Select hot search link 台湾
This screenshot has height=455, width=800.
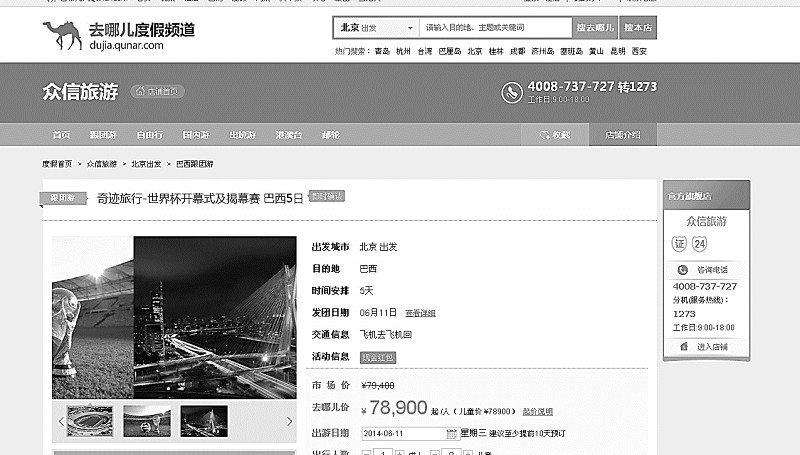(424, 51)
